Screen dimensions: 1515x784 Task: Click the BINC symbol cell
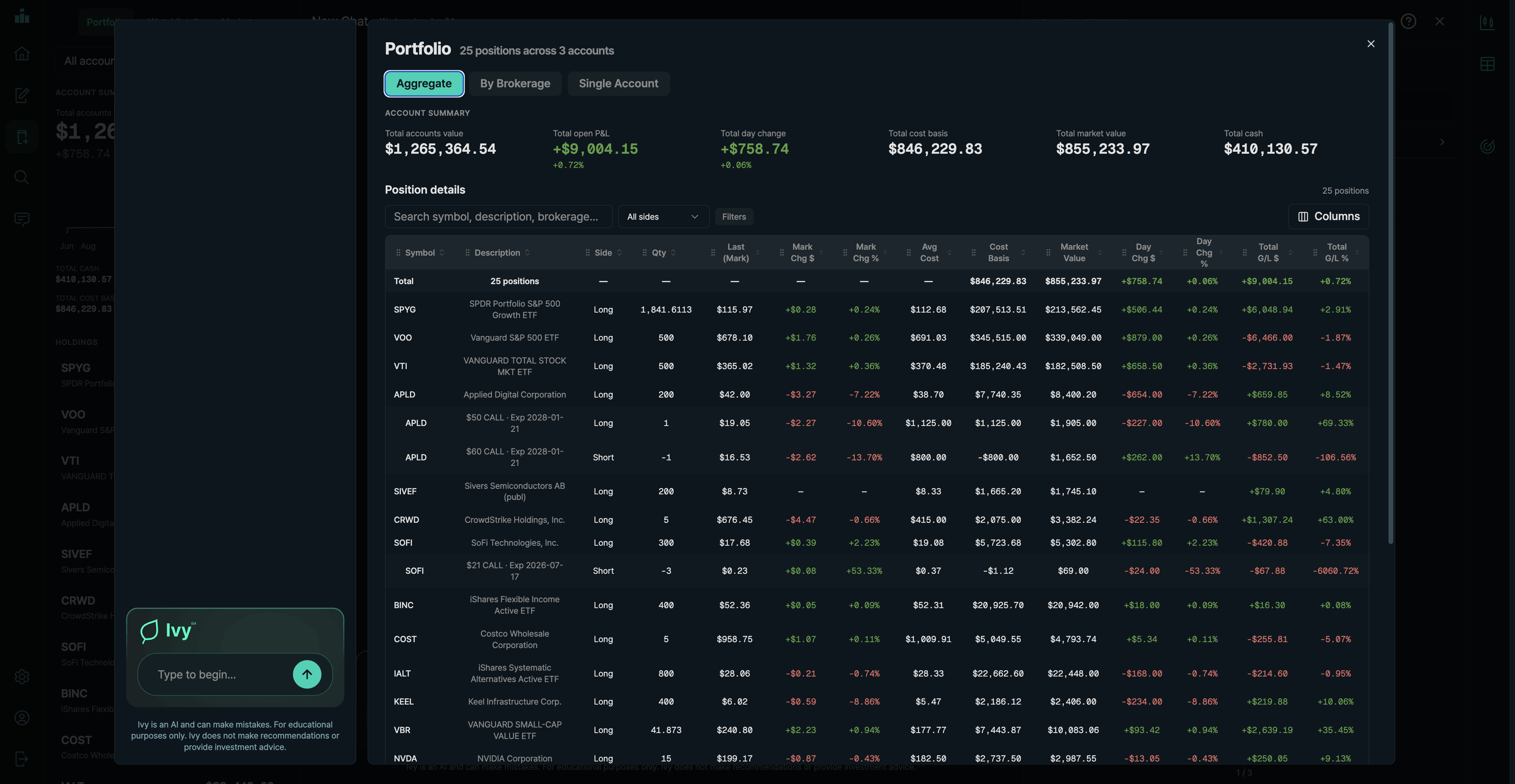coord(403,605)
